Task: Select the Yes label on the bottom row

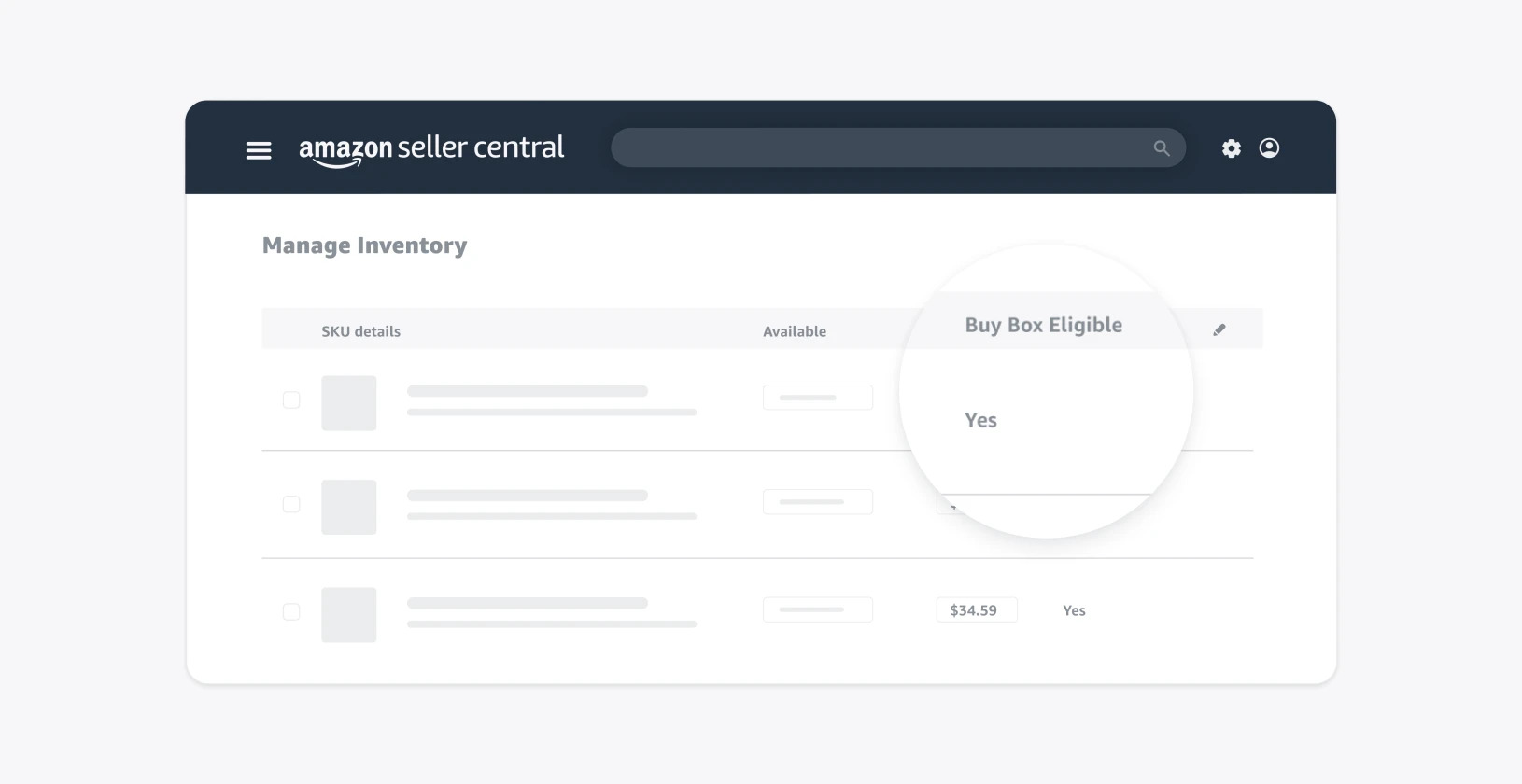Action: click(x=1073, y=609)
